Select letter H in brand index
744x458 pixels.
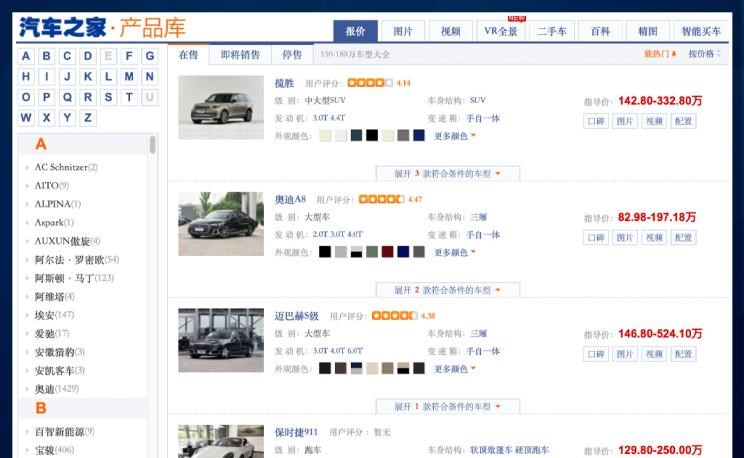coord(26,76)
